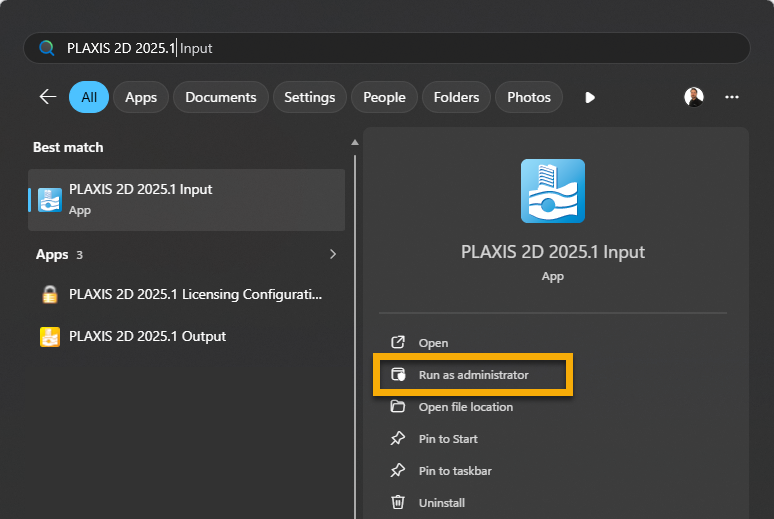Viewport: 774px width, 519px height.
Task: Switch to the Folders filter tab
Action: click(x=456, y=97)
